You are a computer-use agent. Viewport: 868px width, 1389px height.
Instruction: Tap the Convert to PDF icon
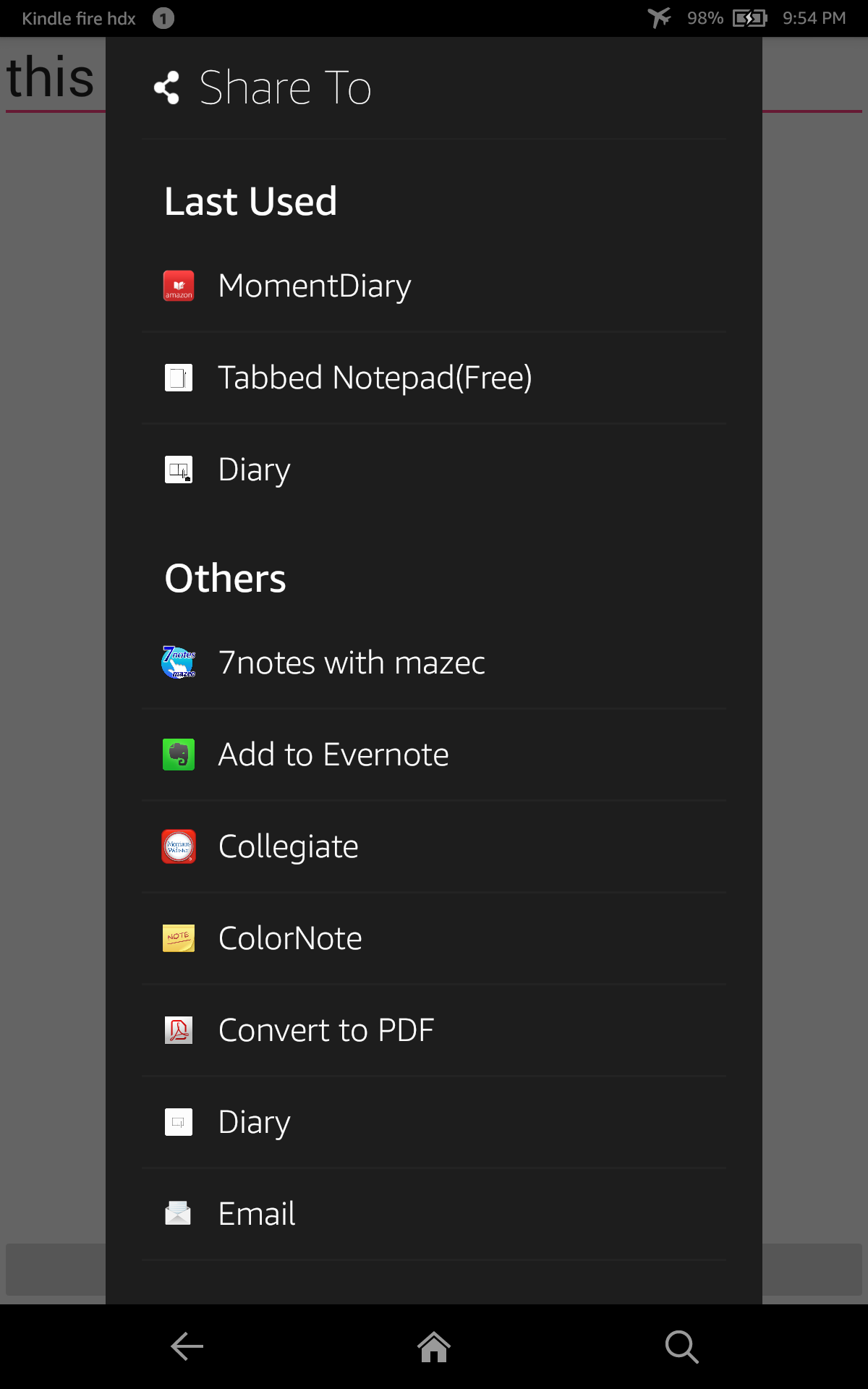pyautogui.click(x=178, y=1029)
